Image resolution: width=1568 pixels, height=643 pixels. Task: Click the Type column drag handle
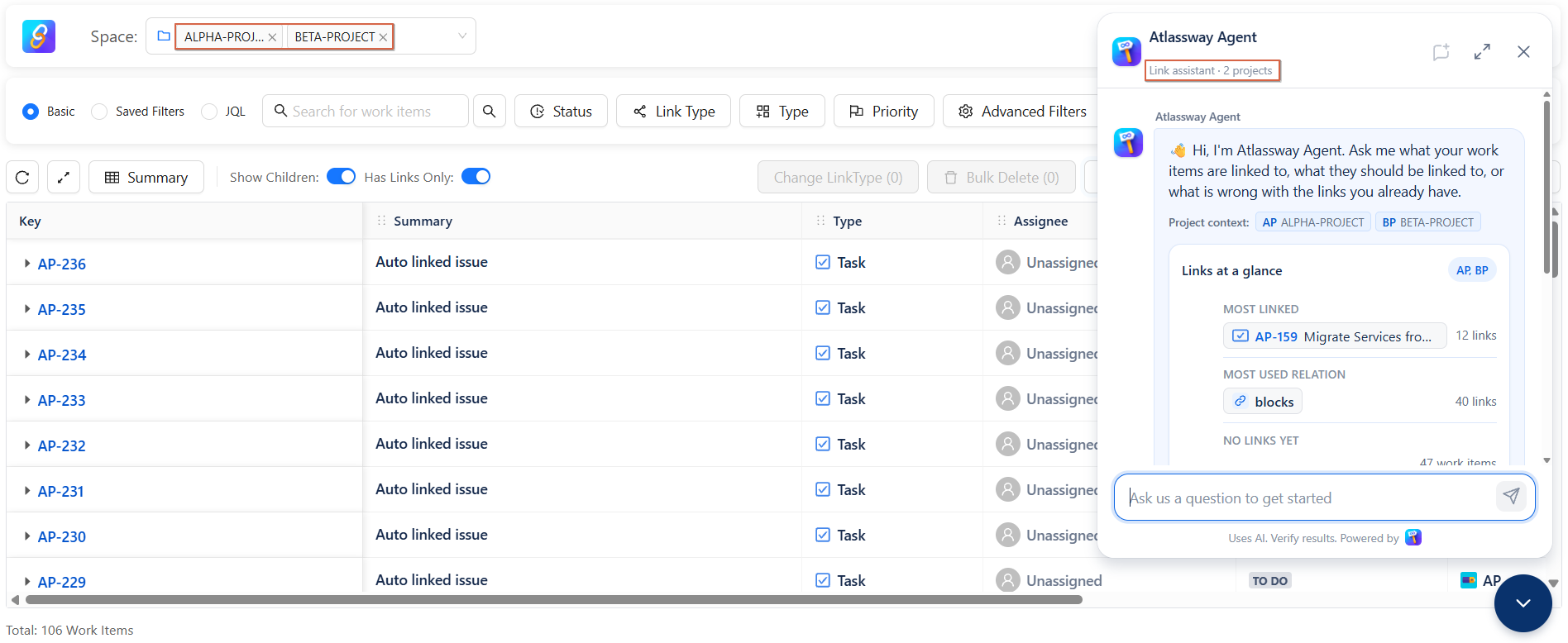820,221
